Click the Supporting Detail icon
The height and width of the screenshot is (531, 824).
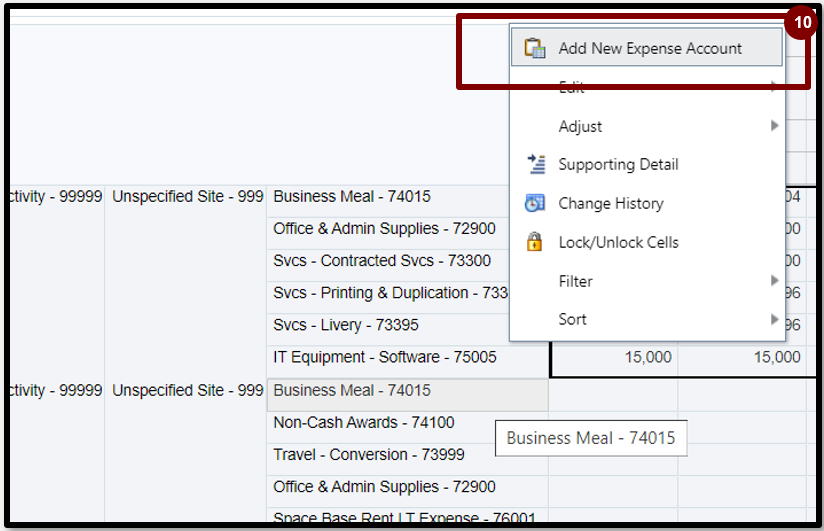[x=535, y=165]
